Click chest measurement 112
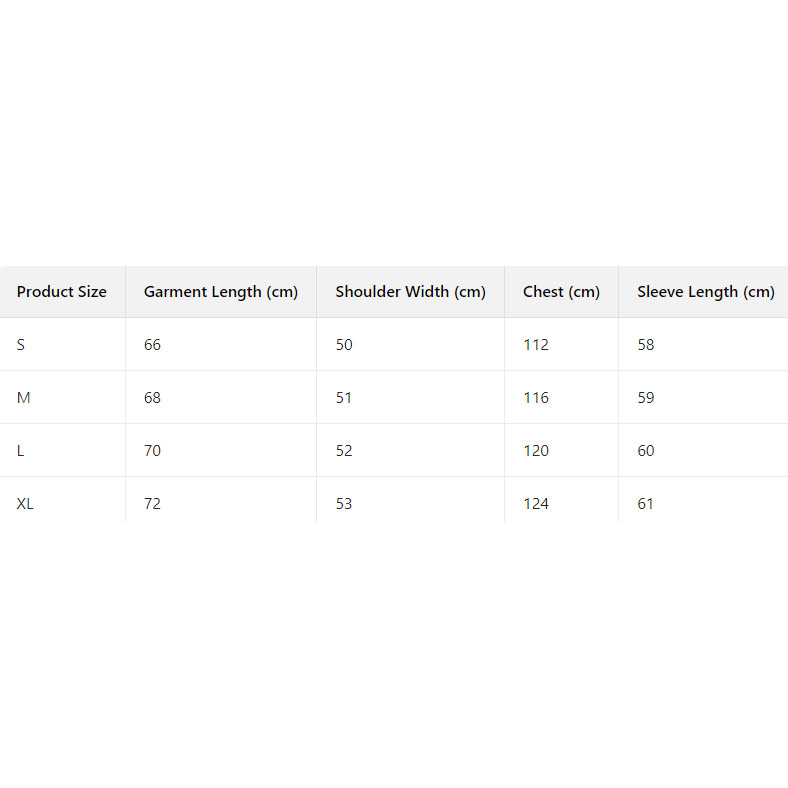 pos(536,345)
